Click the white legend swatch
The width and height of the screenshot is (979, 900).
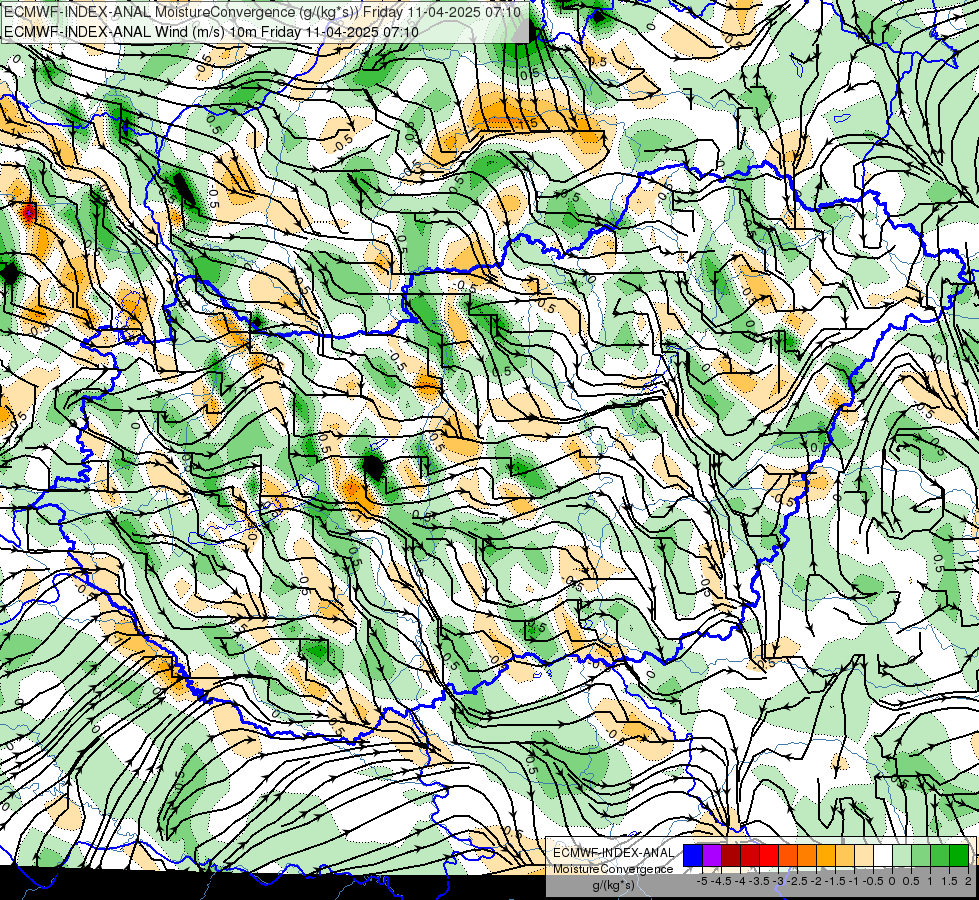(883, 855)
